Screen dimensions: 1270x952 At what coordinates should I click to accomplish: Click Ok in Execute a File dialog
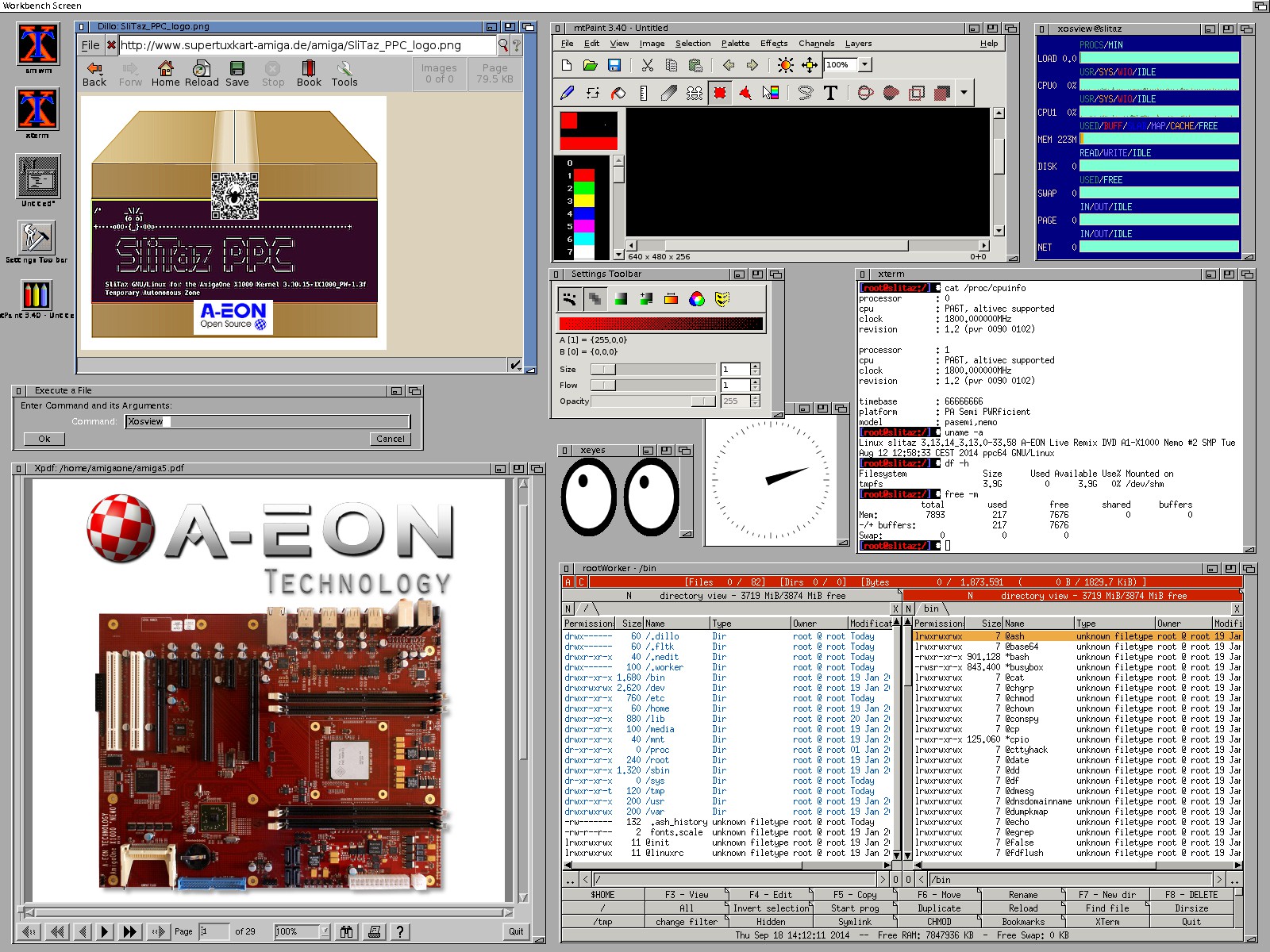(x=44, y=439)
